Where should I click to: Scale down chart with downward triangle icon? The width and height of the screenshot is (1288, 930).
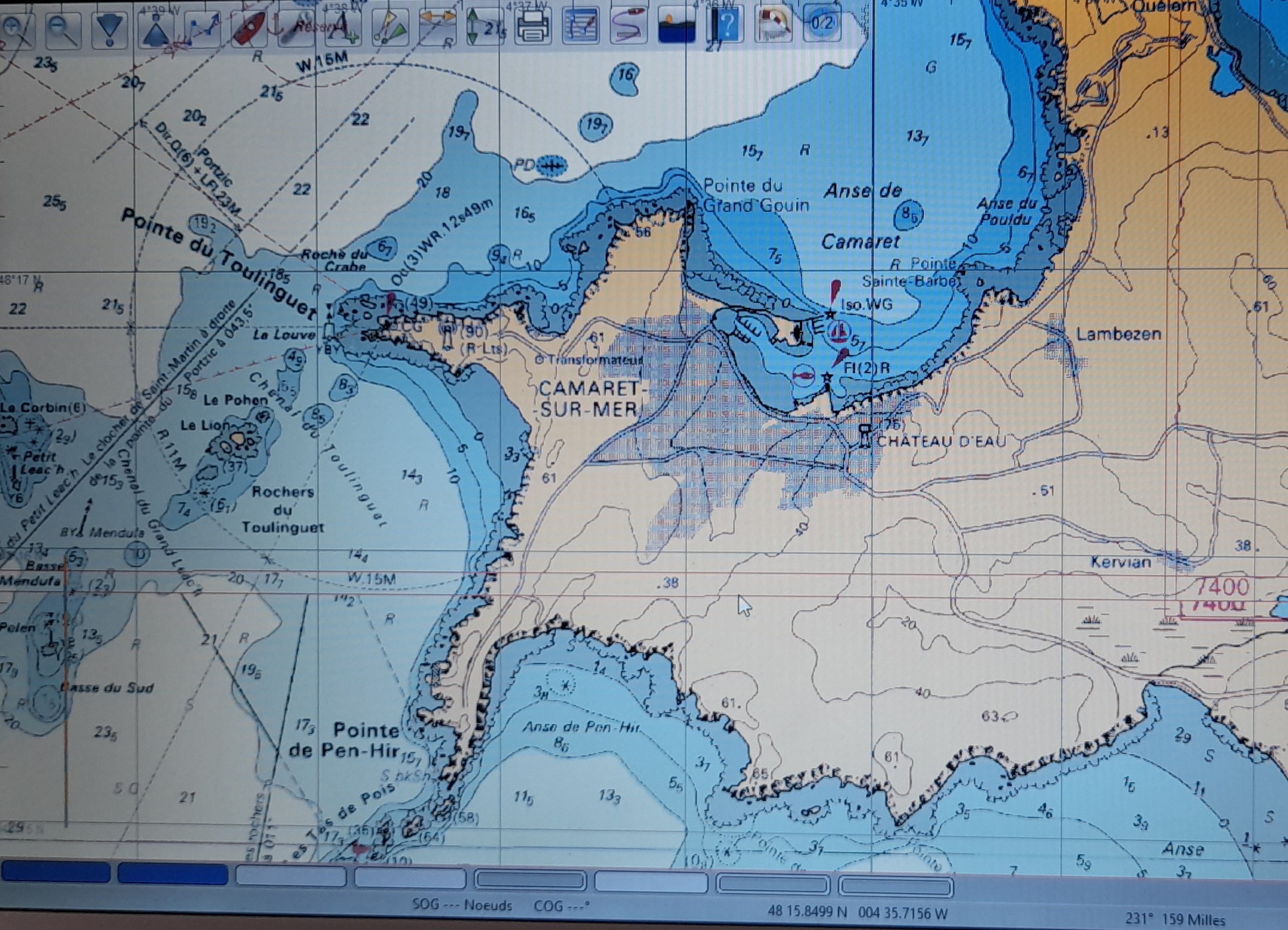click(109, 30)
